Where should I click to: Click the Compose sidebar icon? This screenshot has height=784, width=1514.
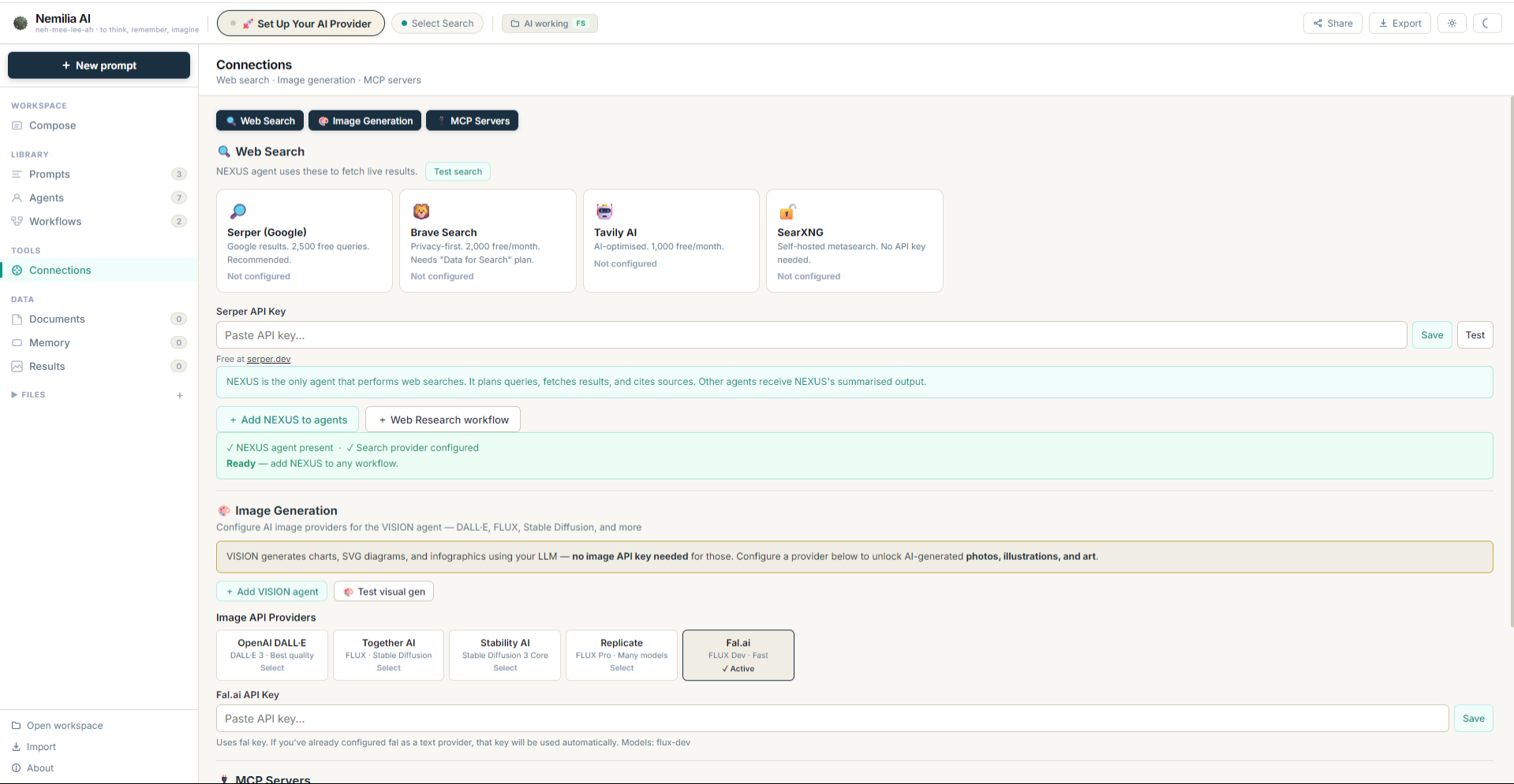(x=17, y=125)
